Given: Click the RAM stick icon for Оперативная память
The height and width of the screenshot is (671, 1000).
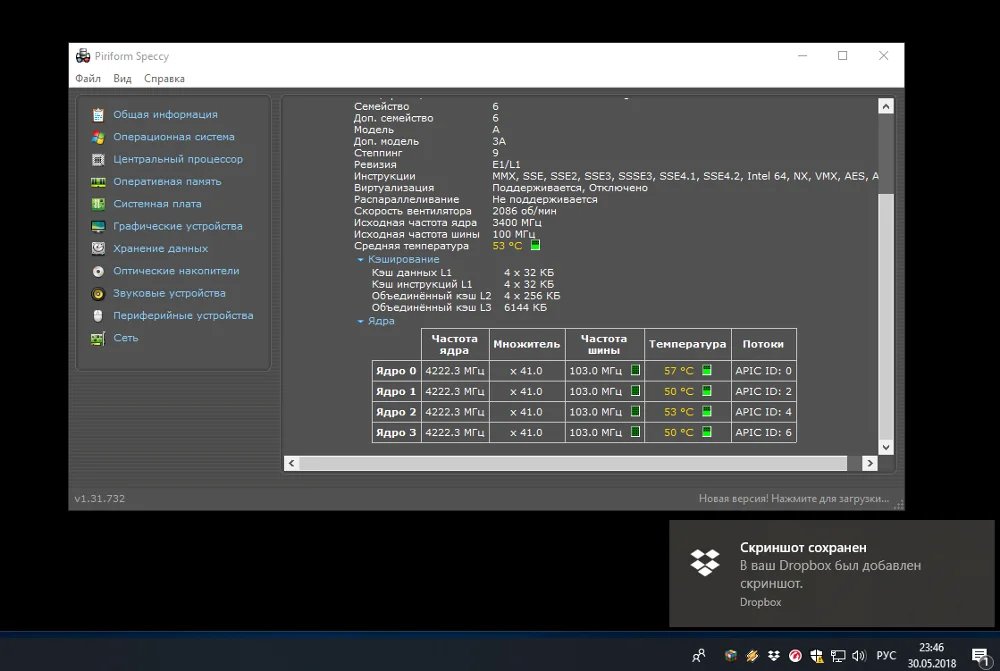Looking at the screenshot, I should [x=98, y=182].
